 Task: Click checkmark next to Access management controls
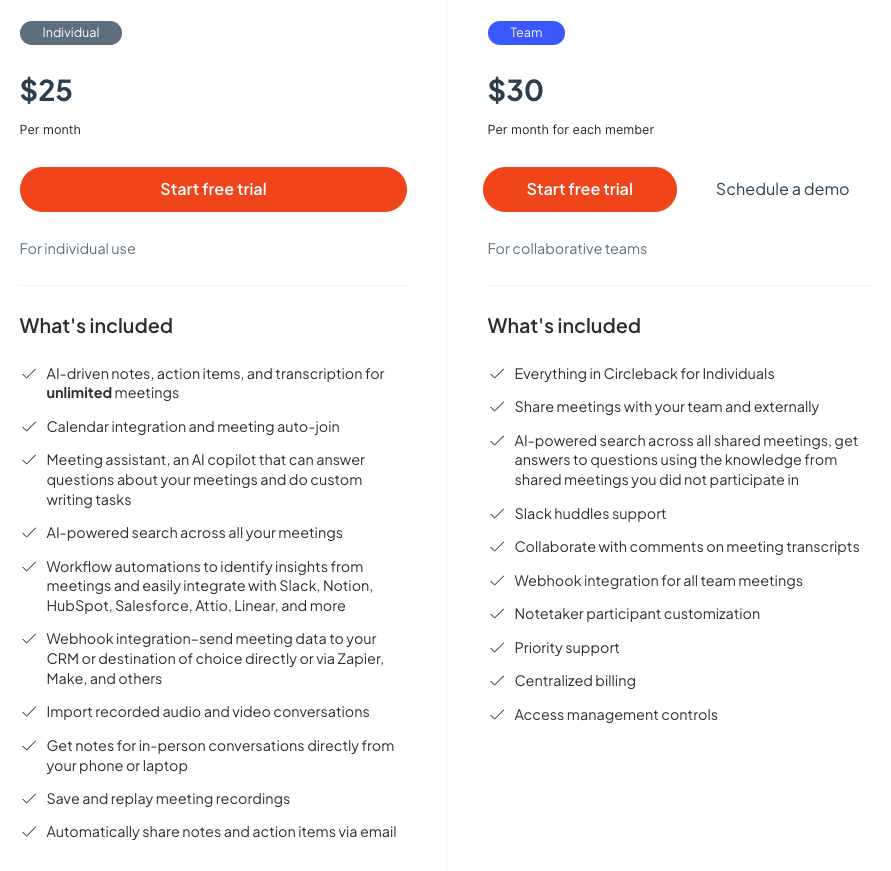[x=497, y=715]
